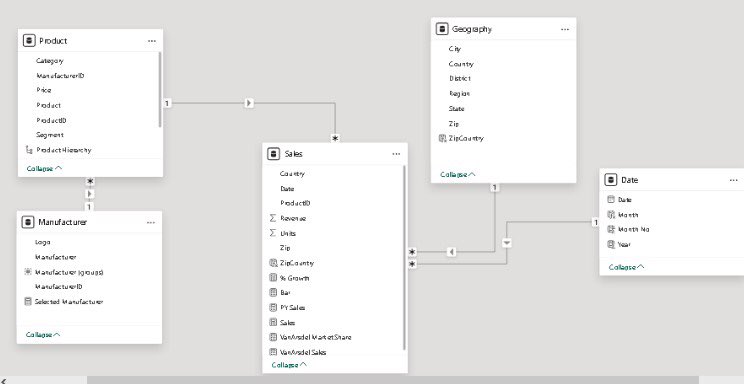Select the Manufacturer to Product relationship arrow
This screenshot has width=744, height=384.
coord(89,194)
